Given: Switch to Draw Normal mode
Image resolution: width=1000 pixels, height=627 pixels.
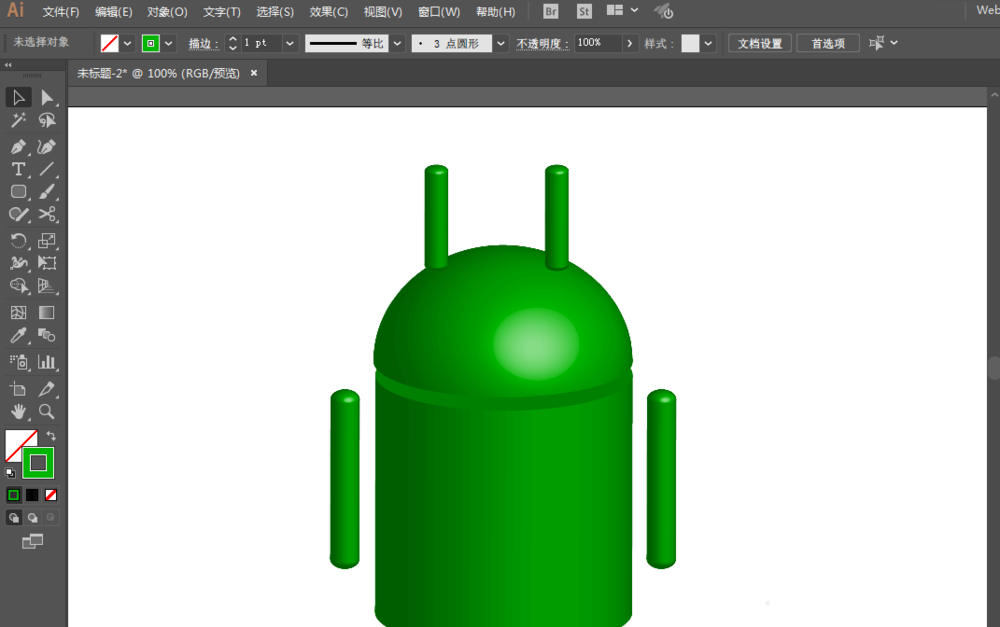Looking at the screenshot, I should 13,518.
